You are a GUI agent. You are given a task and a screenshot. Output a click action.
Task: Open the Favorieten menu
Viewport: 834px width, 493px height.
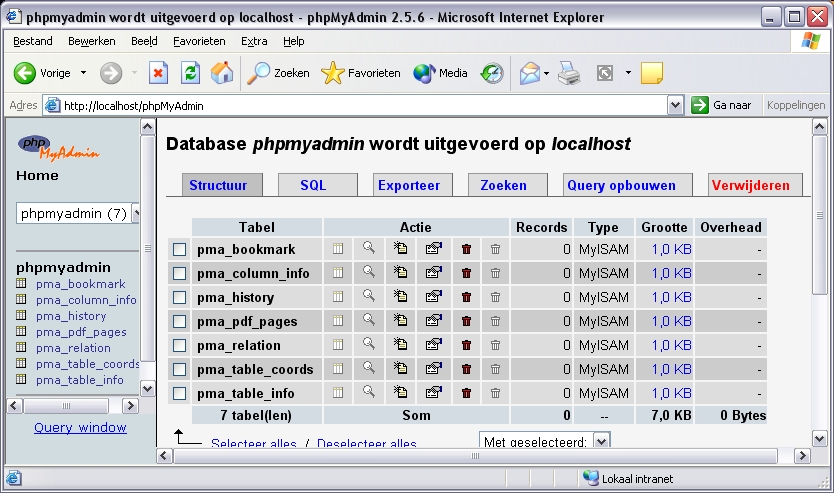coord(199,41)
